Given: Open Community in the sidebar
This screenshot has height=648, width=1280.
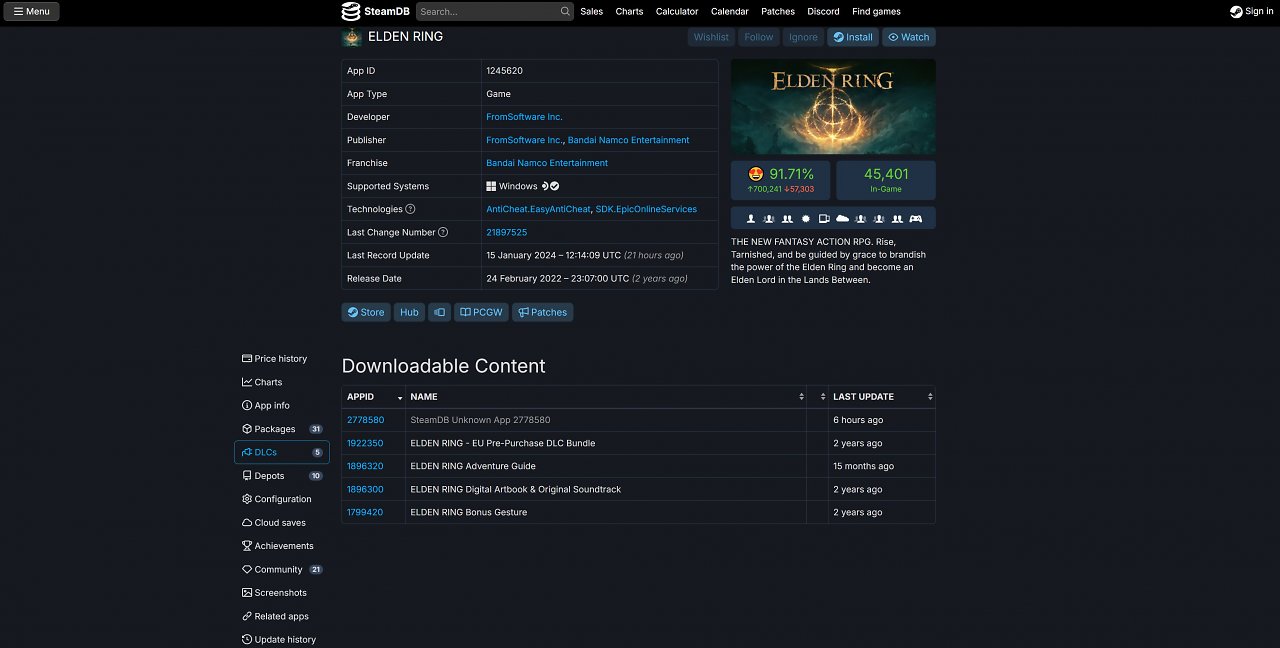Looking at the screenshot, I should pyautogui.click(x=282, y=569).
